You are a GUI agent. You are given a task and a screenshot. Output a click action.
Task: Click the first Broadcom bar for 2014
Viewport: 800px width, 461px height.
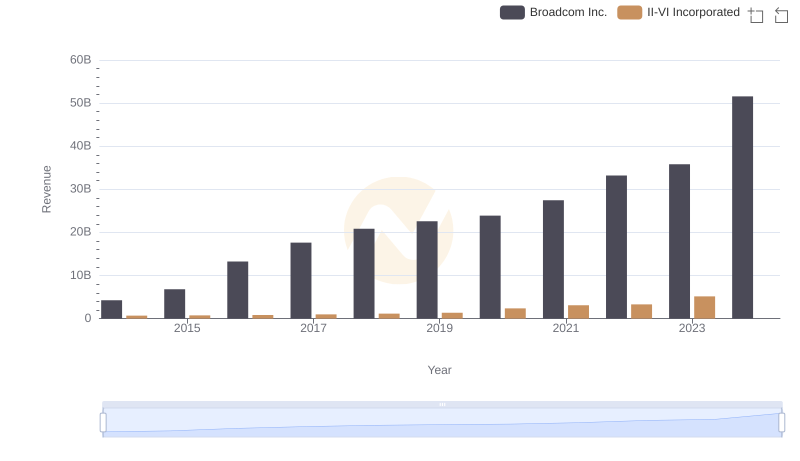(112, 310)
